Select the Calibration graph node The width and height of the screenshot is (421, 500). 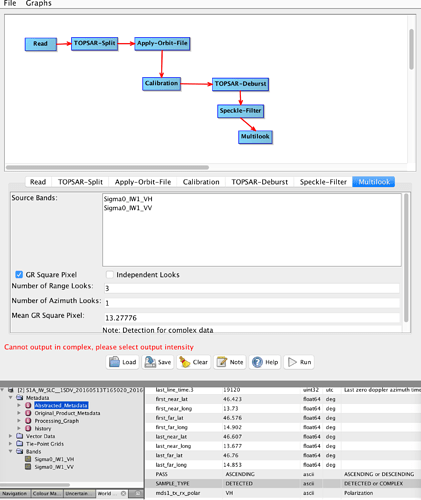161,84
